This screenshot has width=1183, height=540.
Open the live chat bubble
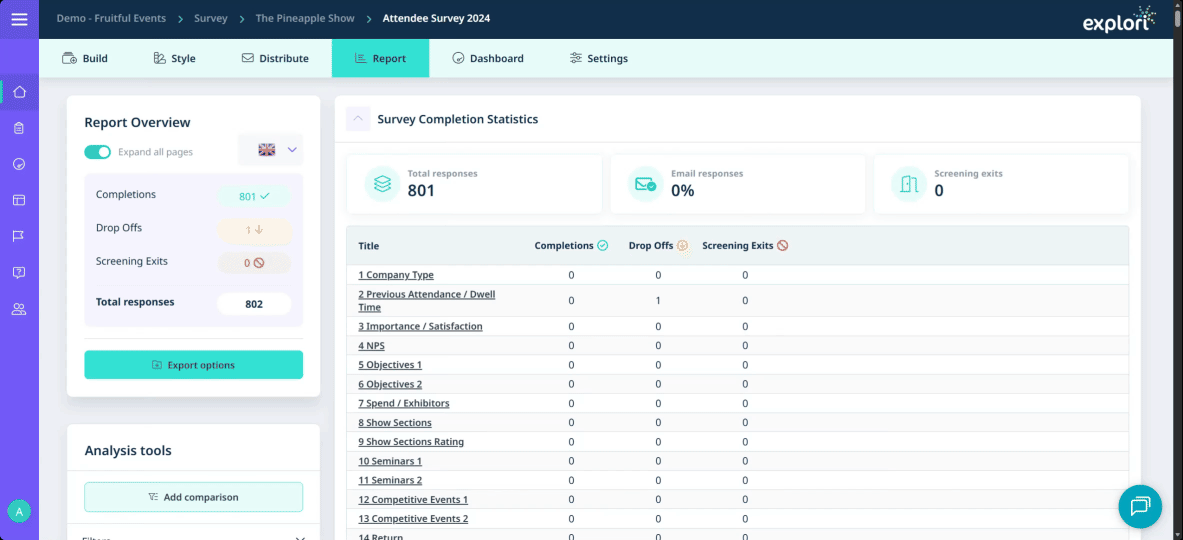(x=1139, y=506)
